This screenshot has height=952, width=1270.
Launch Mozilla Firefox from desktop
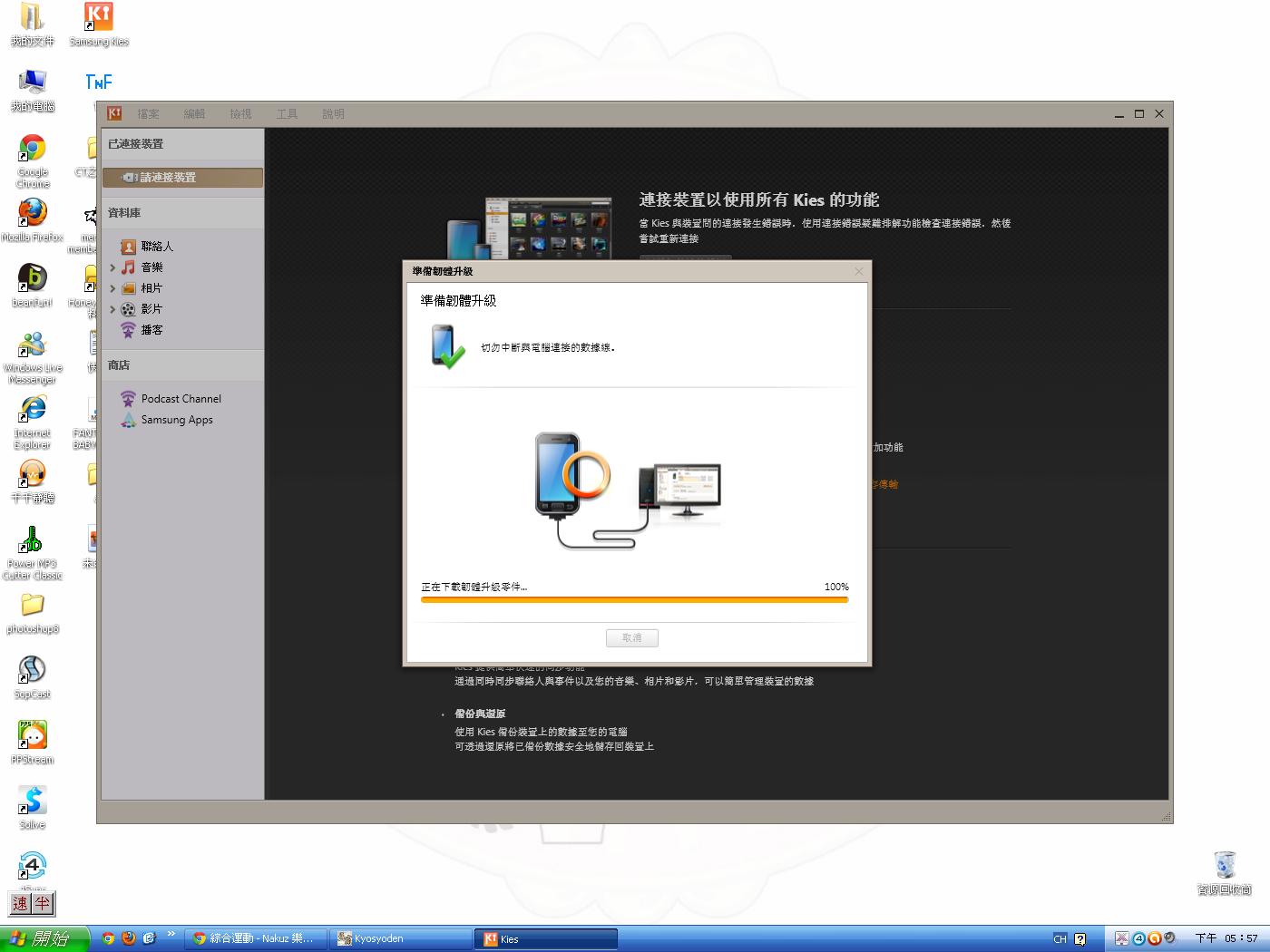click(33, 220)
